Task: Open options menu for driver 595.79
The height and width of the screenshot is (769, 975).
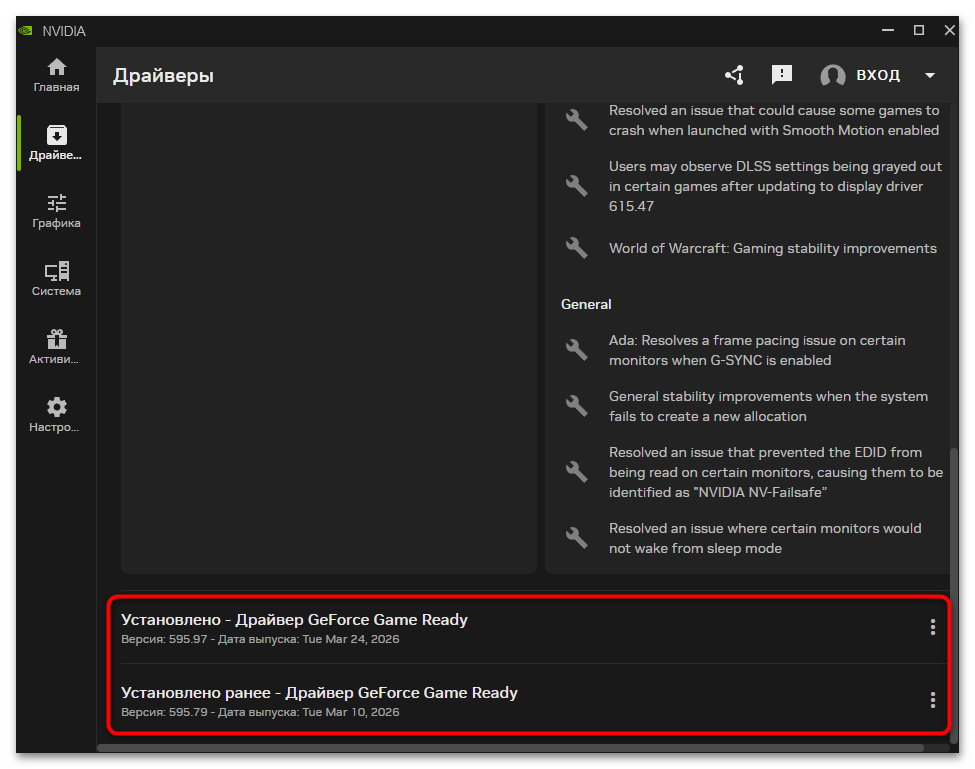Action: point(932,700)
